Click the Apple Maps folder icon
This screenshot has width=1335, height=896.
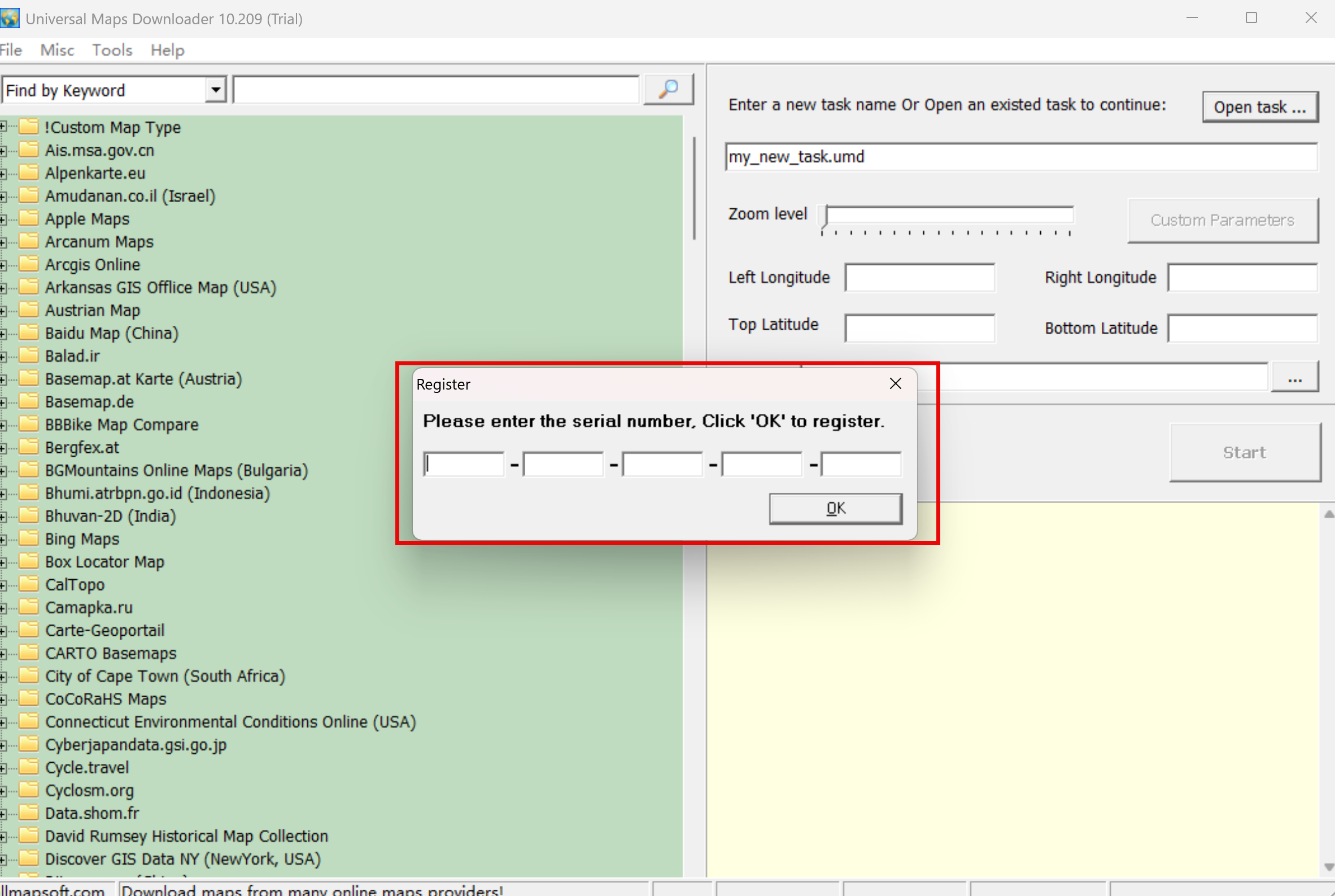tap(29, 218)
